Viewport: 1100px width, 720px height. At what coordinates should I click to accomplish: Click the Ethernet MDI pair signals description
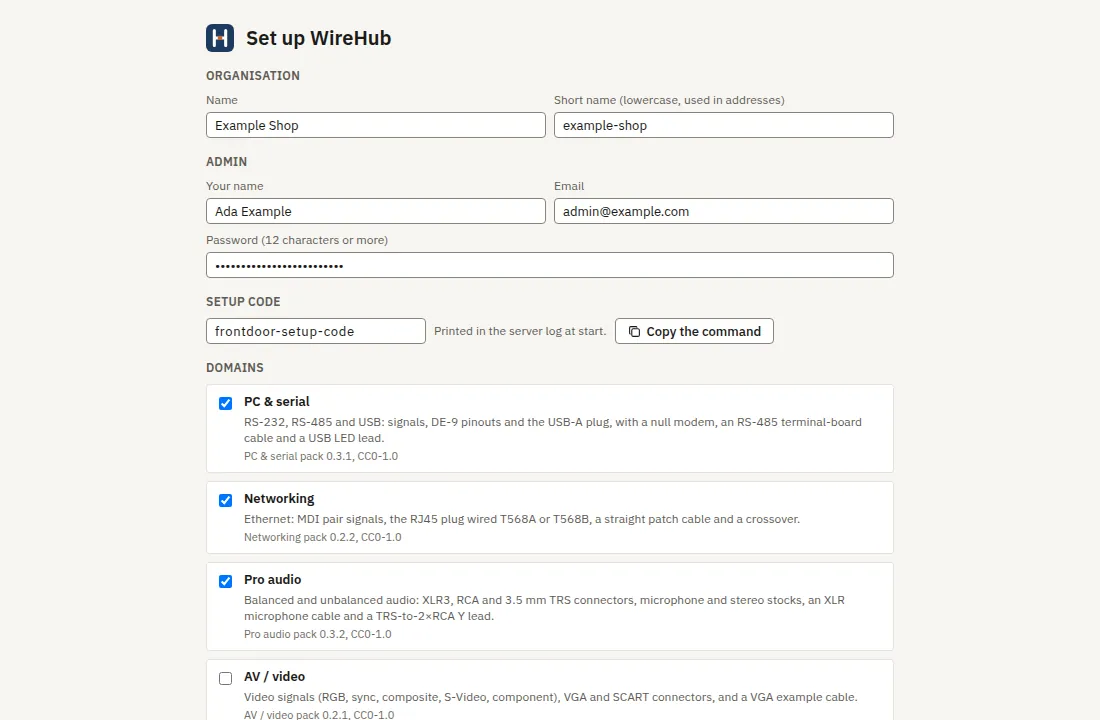522,519
